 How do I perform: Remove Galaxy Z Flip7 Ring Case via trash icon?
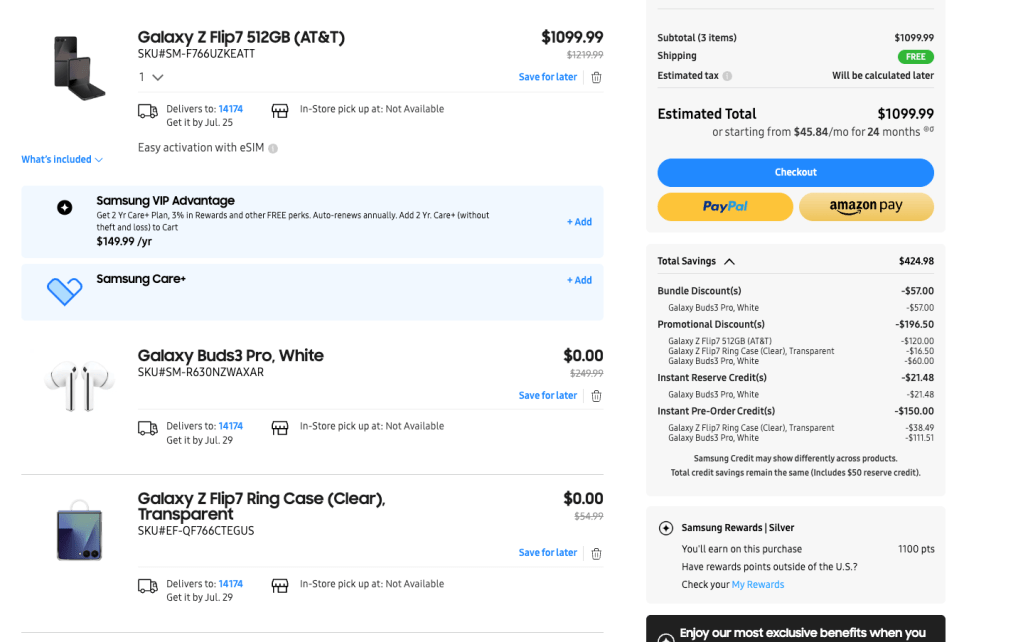tap(597, 553)
